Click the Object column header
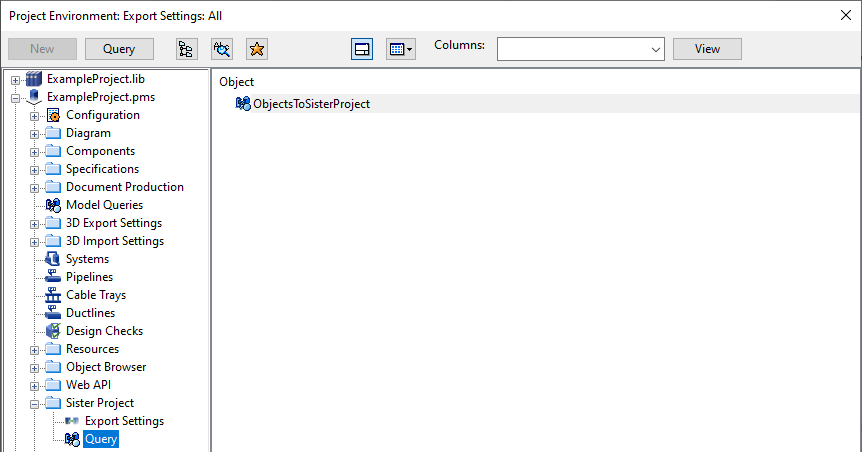Screen dimensions: 862x452 coord(237,82)
